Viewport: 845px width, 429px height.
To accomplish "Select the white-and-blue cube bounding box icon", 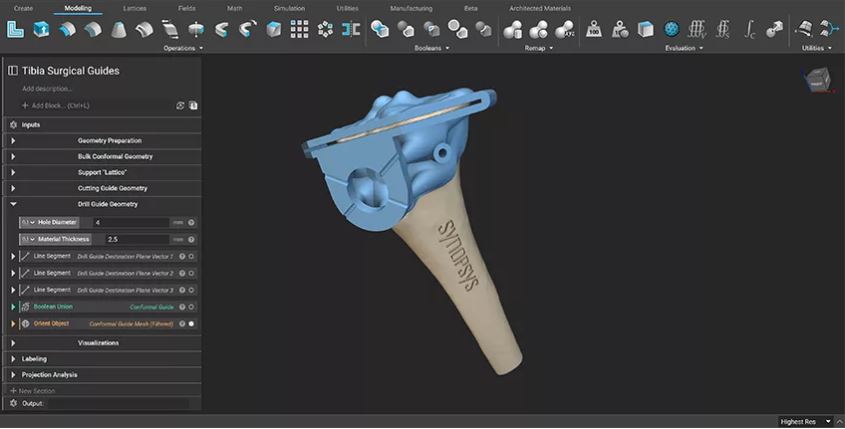I will click(x=646, y=29).
